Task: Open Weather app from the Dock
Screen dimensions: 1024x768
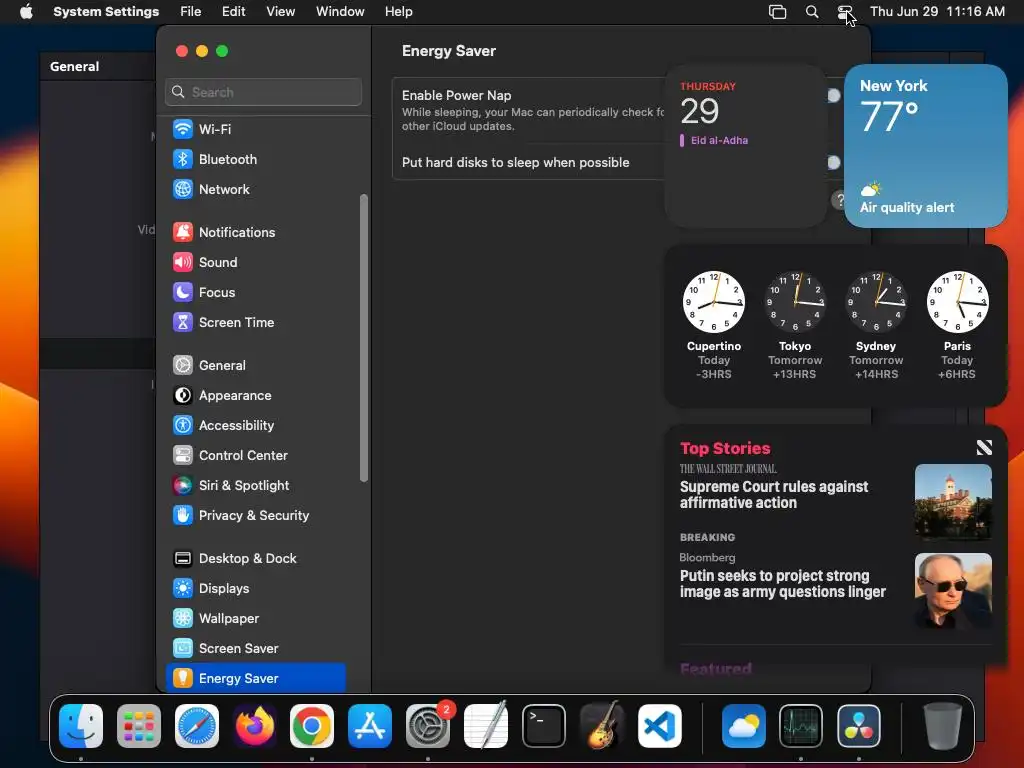Action: point(744,726)
